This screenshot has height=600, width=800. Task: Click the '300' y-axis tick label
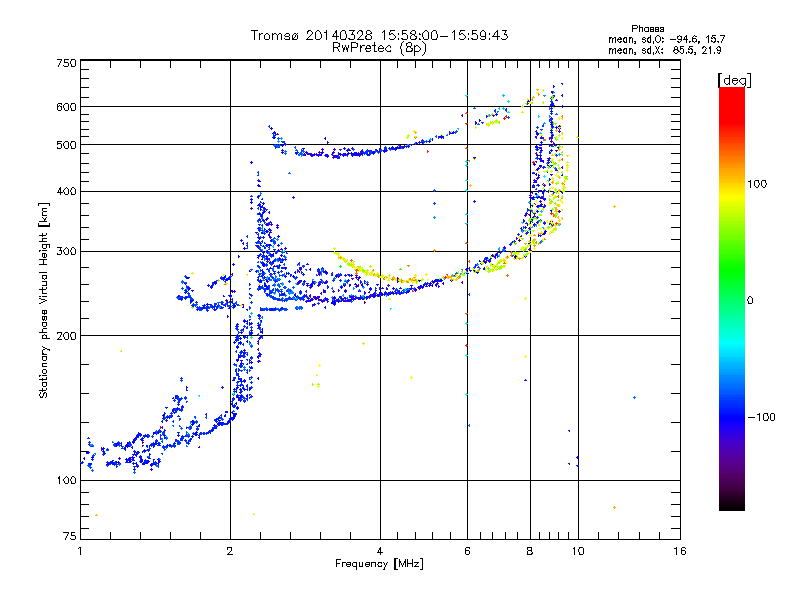click(x=66, y=252)
